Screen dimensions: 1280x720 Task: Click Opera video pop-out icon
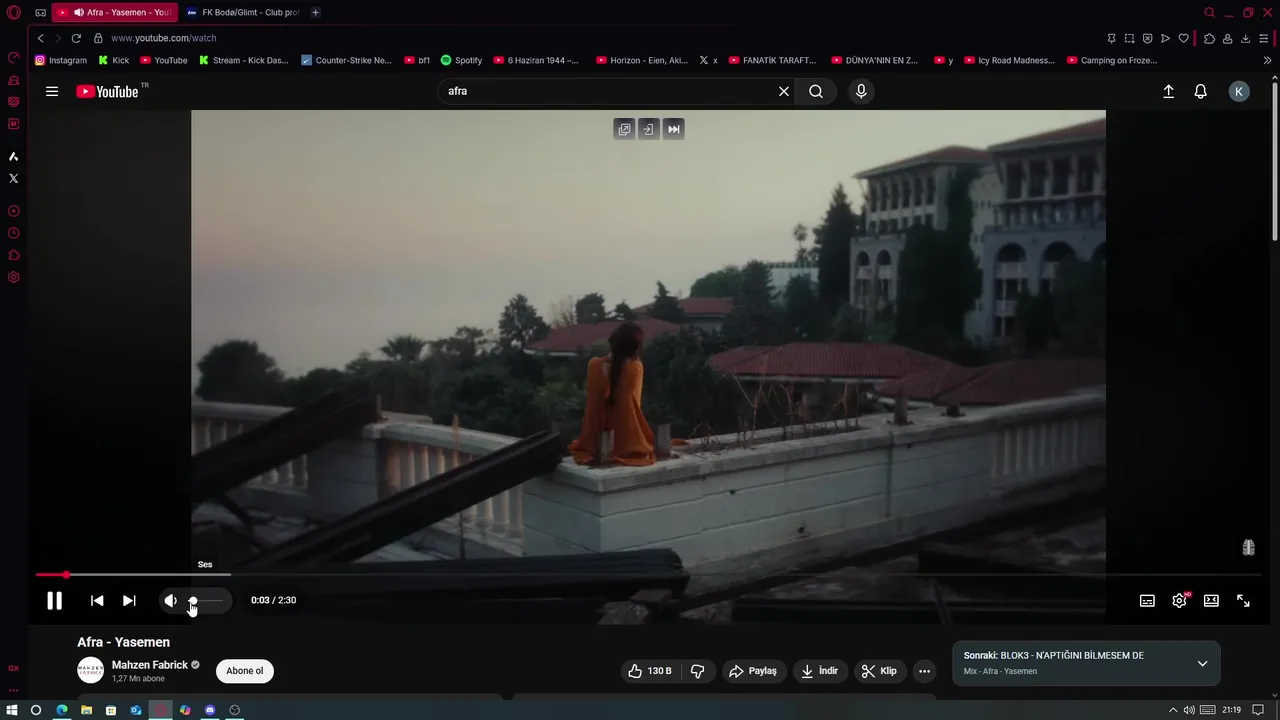pyautogui.click(x=624, y=129)
